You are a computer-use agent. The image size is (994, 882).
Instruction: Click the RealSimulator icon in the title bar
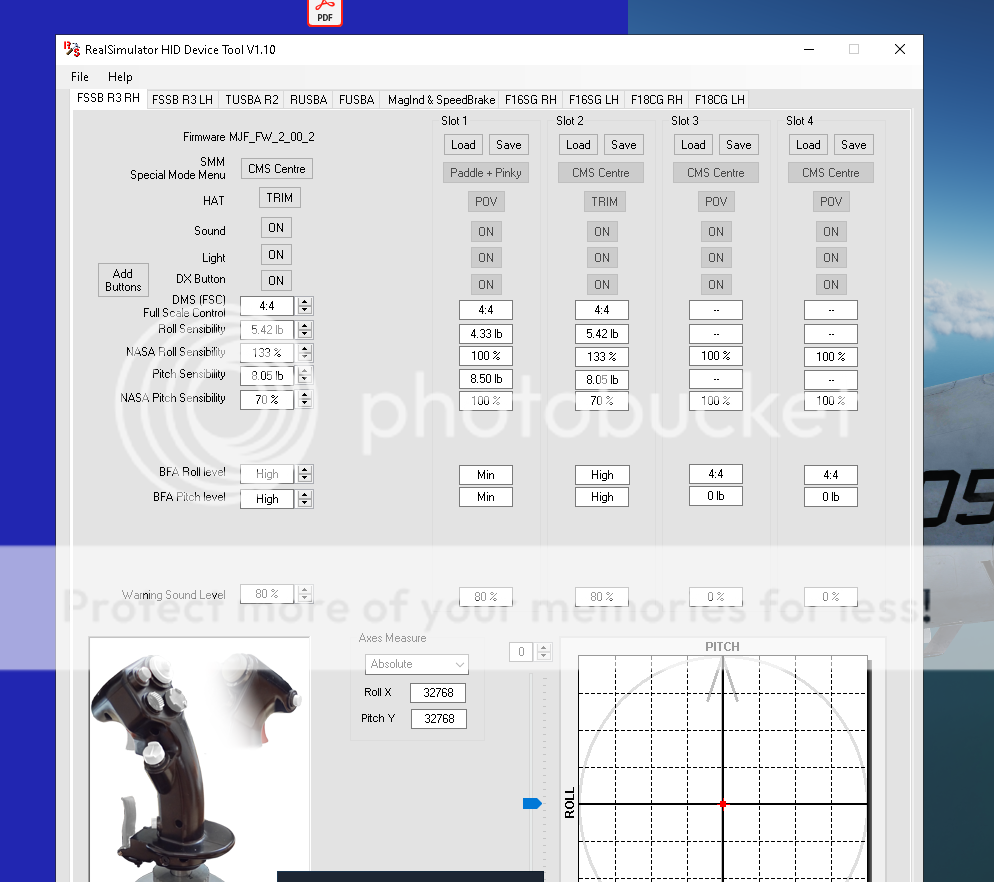(69, 49)
